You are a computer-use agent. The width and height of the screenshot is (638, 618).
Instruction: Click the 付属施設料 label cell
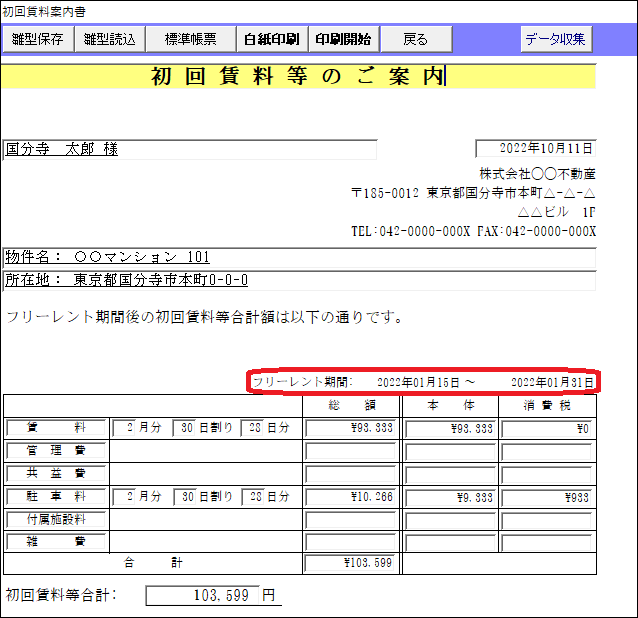(x=56, y=519)
